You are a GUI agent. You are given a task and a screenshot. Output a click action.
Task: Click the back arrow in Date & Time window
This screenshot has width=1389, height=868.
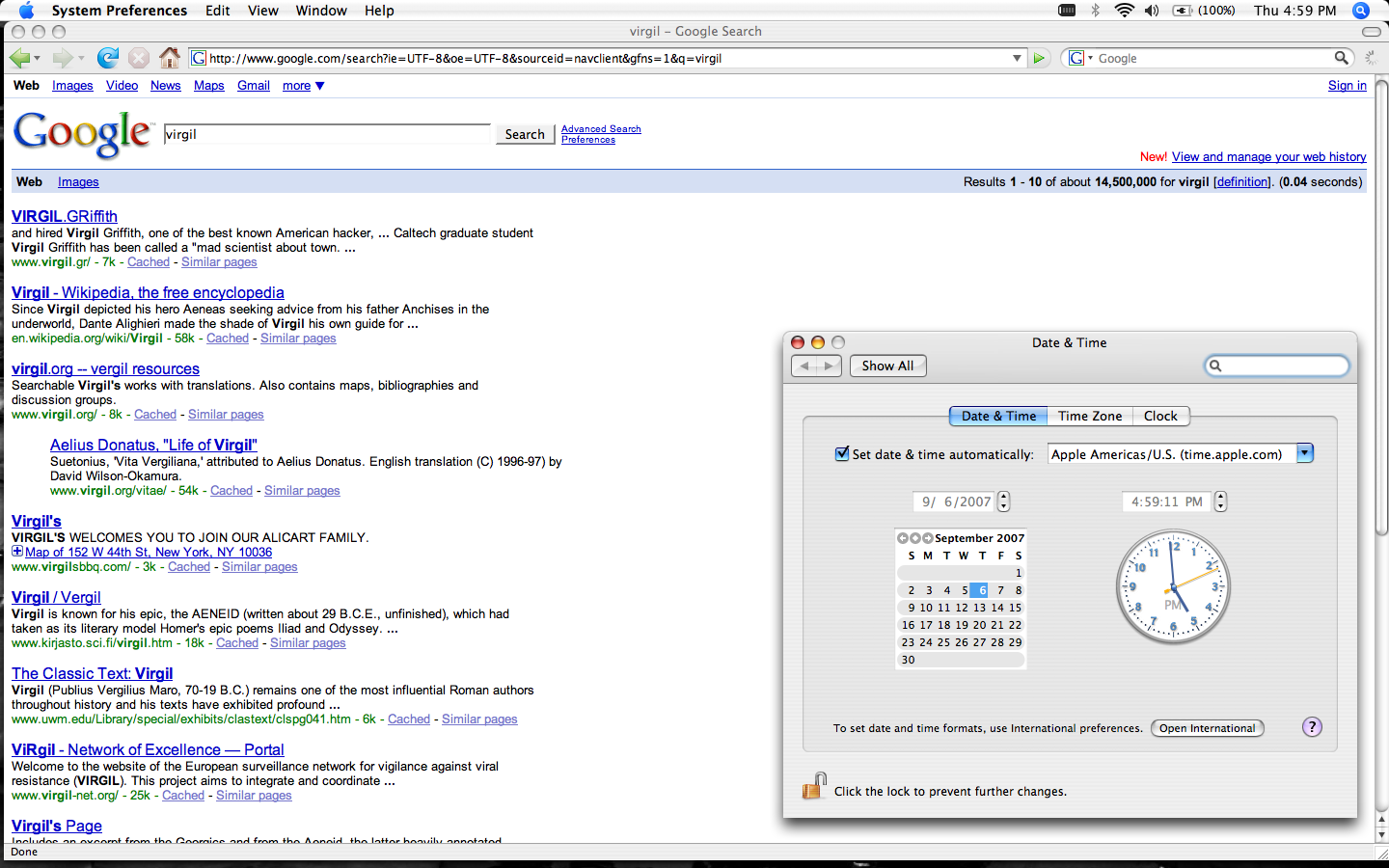[x=804, y=366]
